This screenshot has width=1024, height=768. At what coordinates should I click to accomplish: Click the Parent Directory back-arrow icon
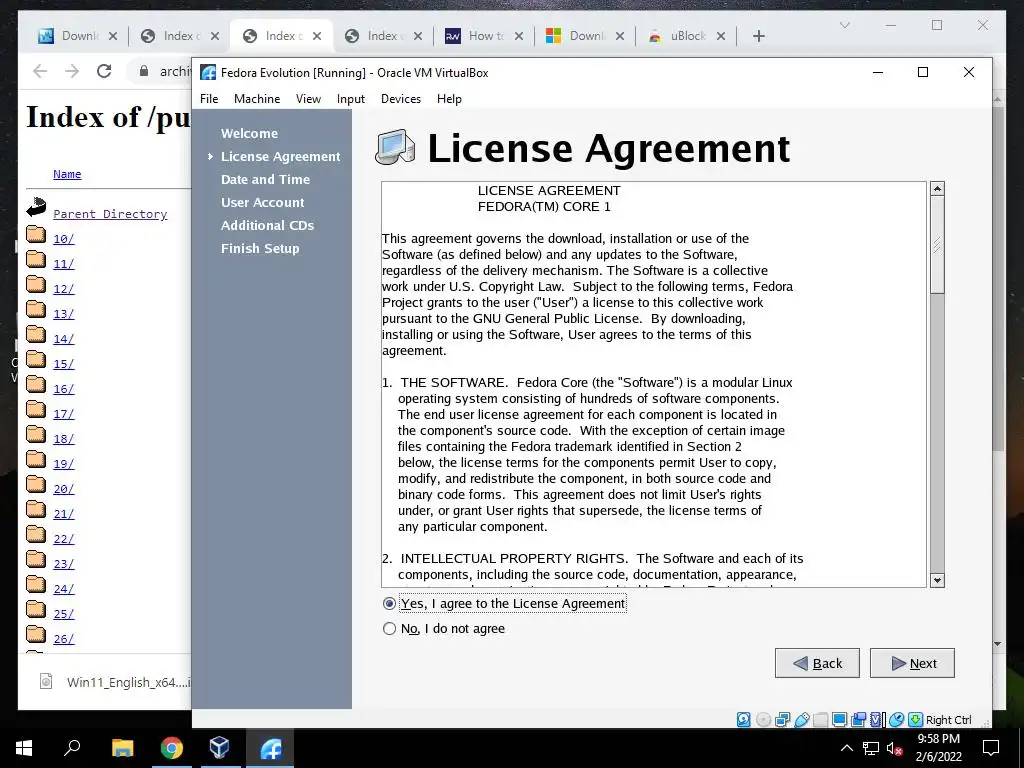[36, 207]
